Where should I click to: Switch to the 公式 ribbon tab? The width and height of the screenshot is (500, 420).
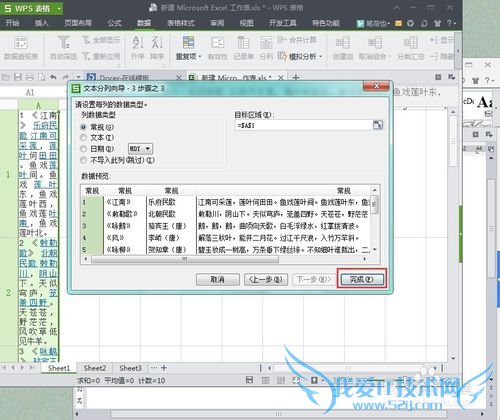(114, 23)
